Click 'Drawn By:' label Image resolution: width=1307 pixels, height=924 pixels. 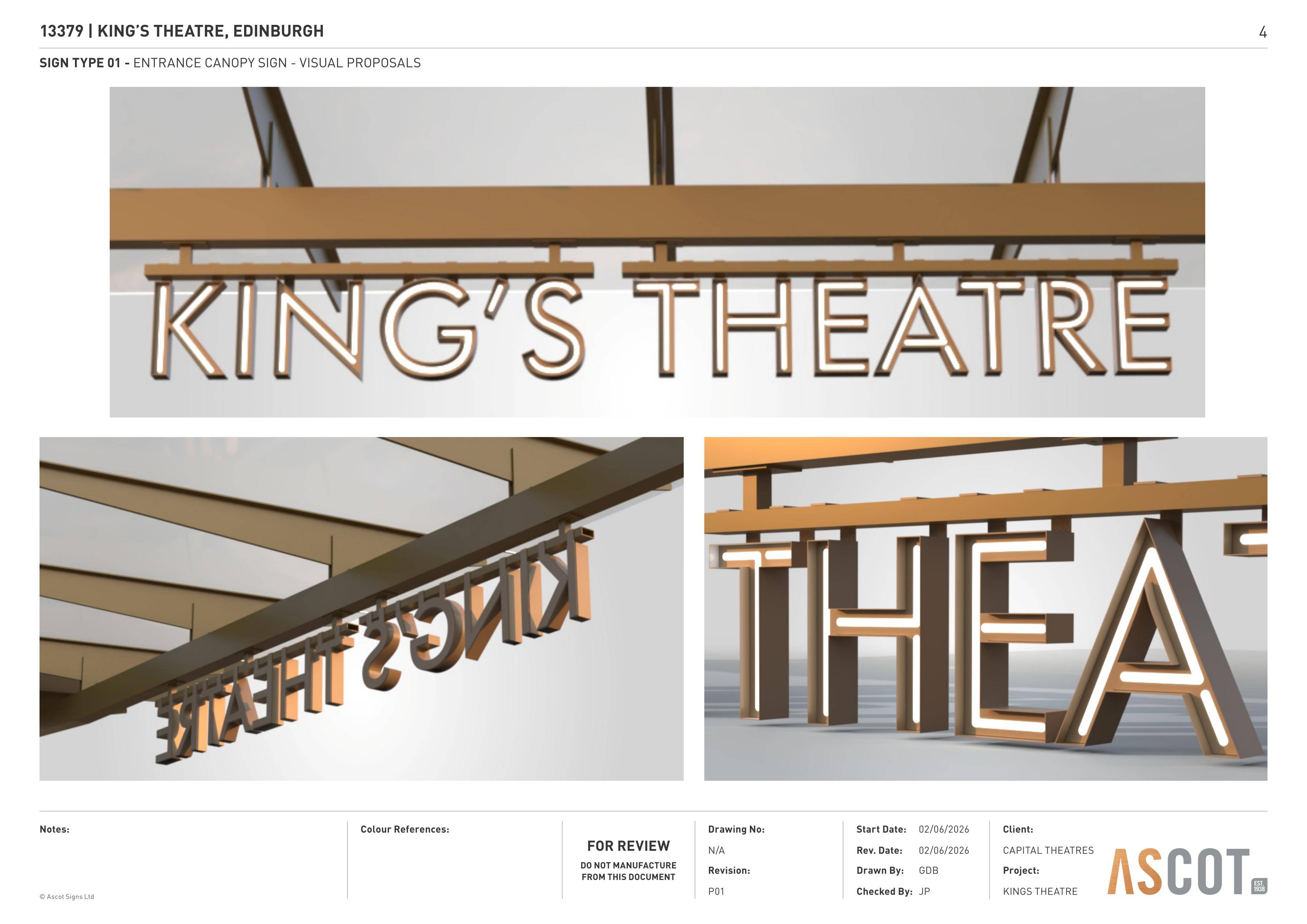(x=880, y=870)
